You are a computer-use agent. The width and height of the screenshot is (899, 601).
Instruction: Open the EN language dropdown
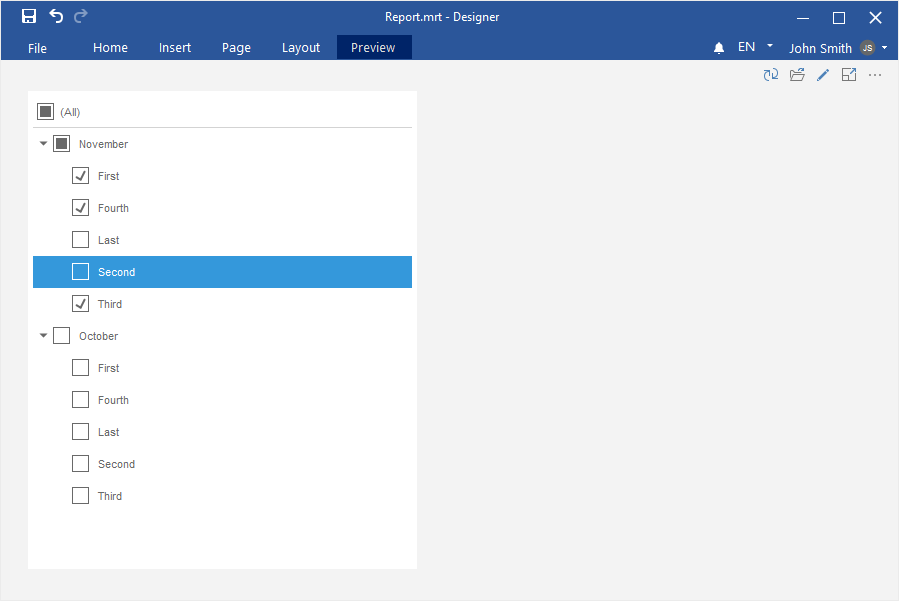(769, 46)
